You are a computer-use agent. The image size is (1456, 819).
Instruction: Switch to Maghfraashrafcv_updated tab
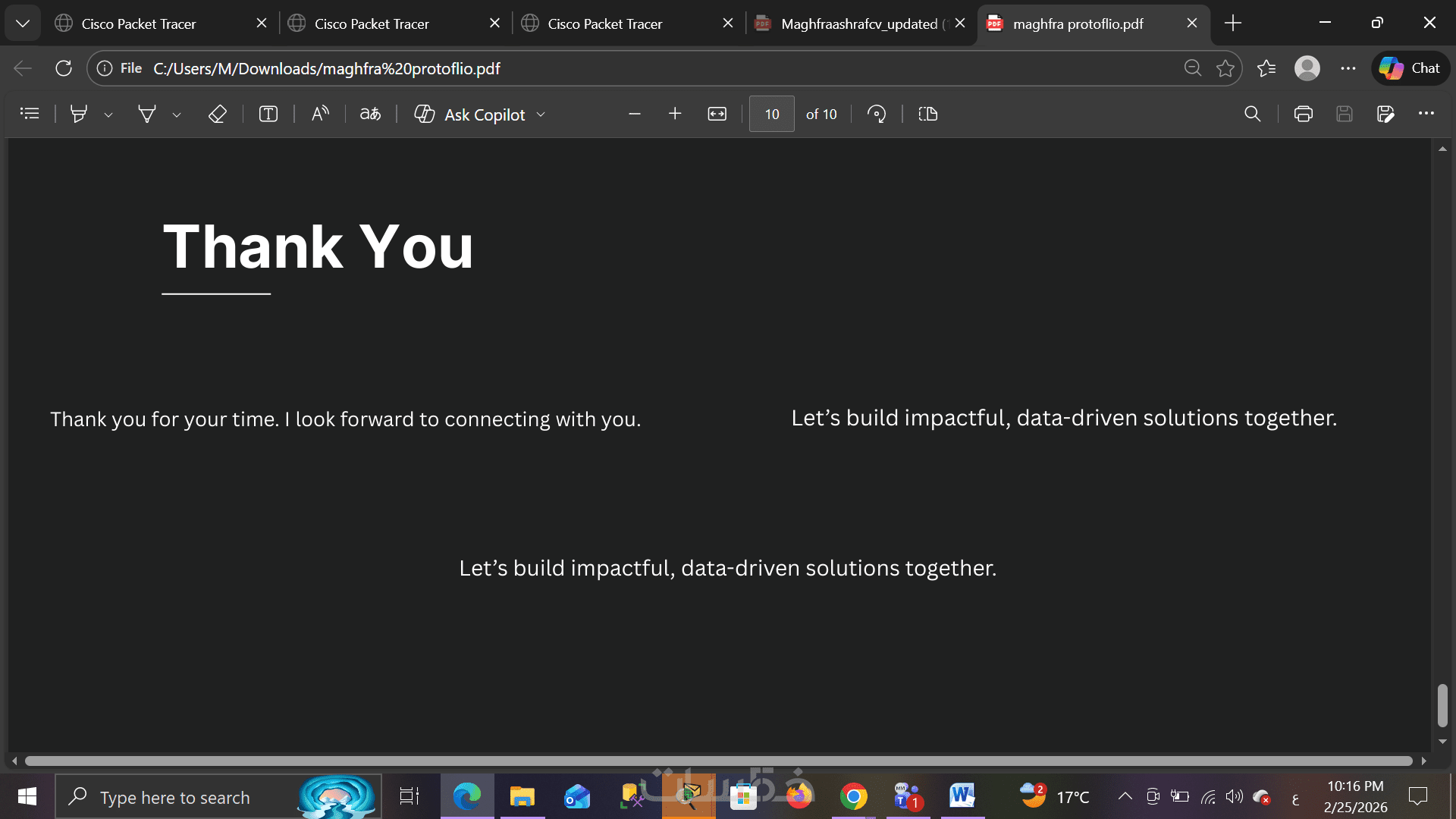(858, 24)
